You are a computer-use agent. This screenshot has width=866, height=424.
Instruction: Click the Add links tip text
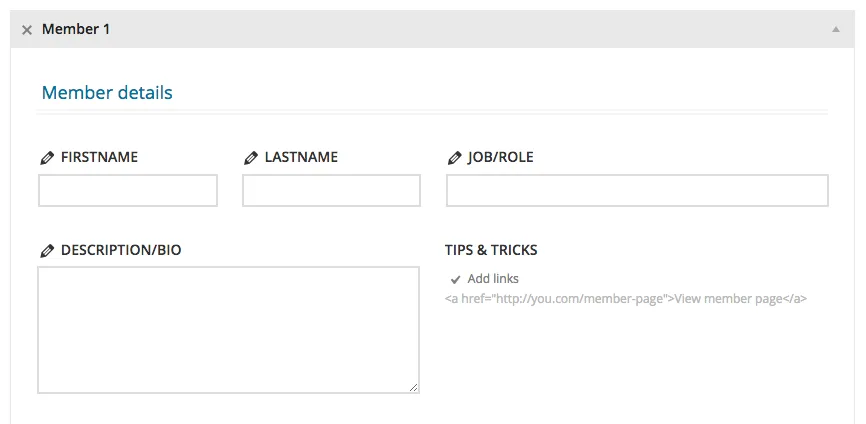(x=493, y=279)
